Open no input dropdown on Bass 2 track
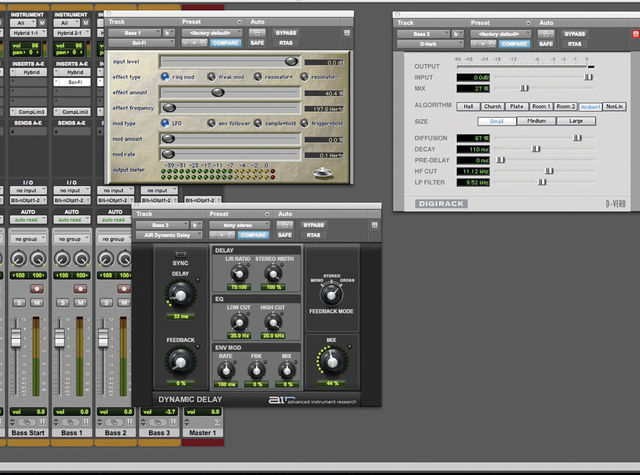This screenshot has height=475, width=640. click(x=115, y=190)
